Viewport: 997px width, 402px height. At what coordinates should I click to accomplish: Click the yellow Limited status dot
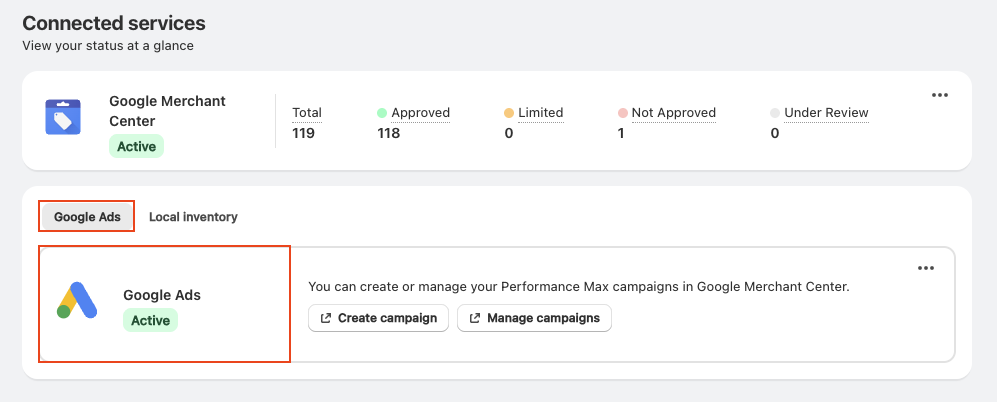pos(509,113)
